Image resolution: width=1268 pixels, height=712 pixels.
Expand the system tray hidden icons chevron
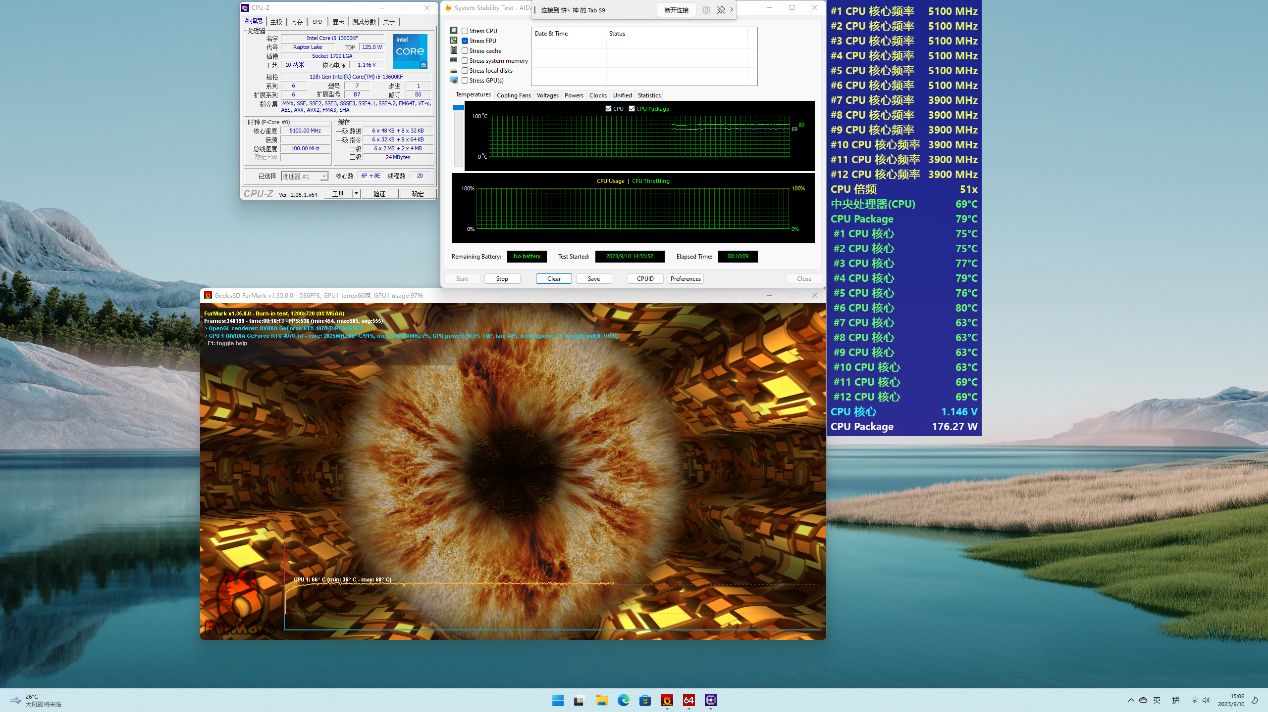pos(1131,700)
